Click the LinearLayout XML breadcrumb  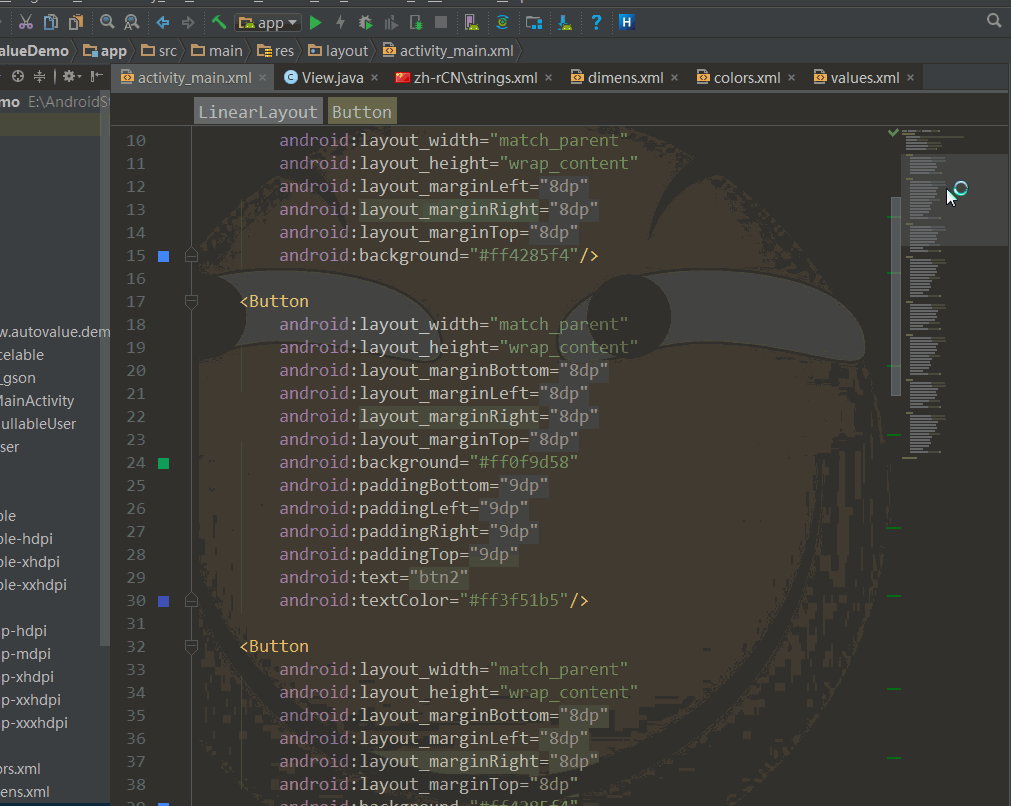258,112
